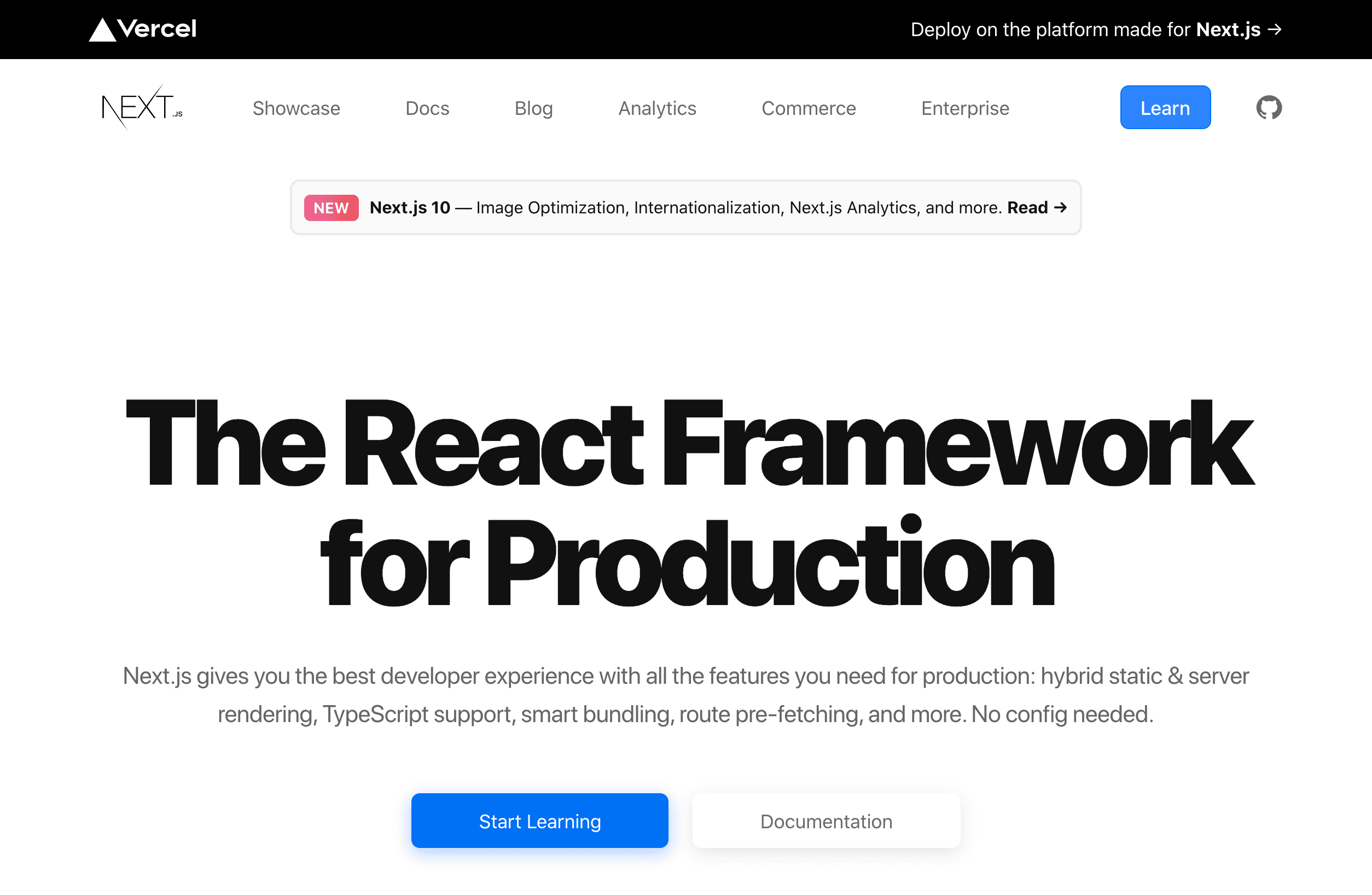Open the Documentation button
Image resolution: width=1372 pixels, height=895 pixels.
coord(826,821)
